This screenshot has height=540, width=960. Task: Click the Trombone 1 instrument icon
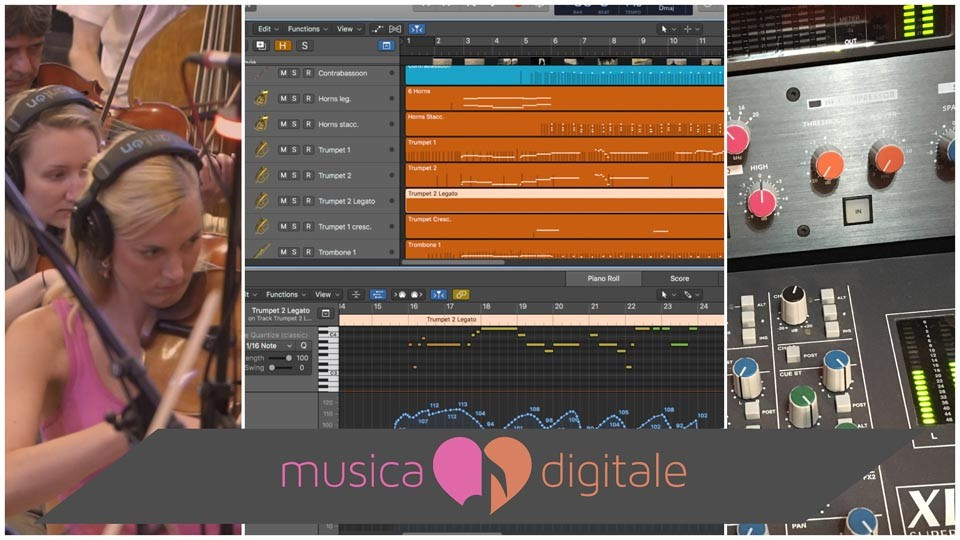(261, 252)
